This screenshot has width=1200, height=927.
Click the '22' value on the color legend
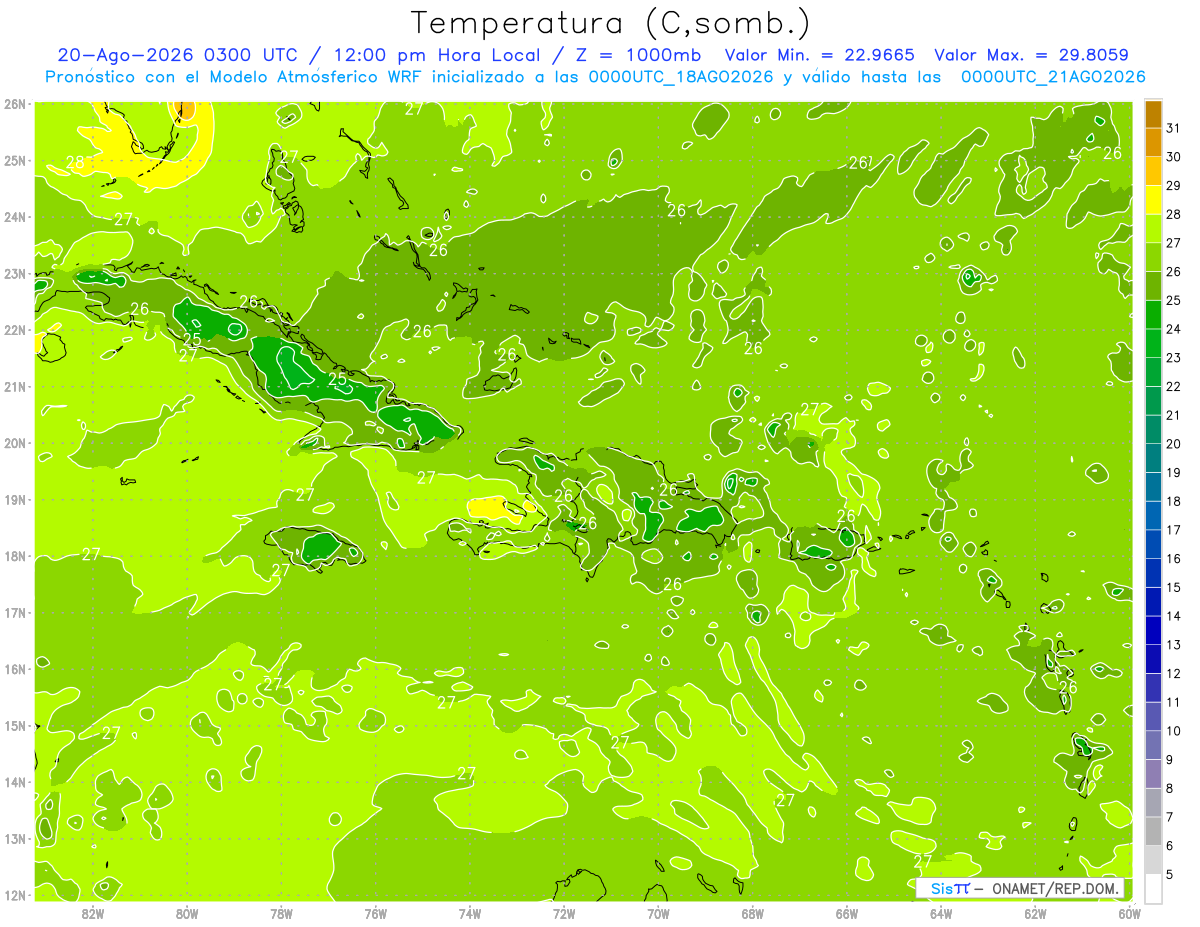(x=1174, y=386)
